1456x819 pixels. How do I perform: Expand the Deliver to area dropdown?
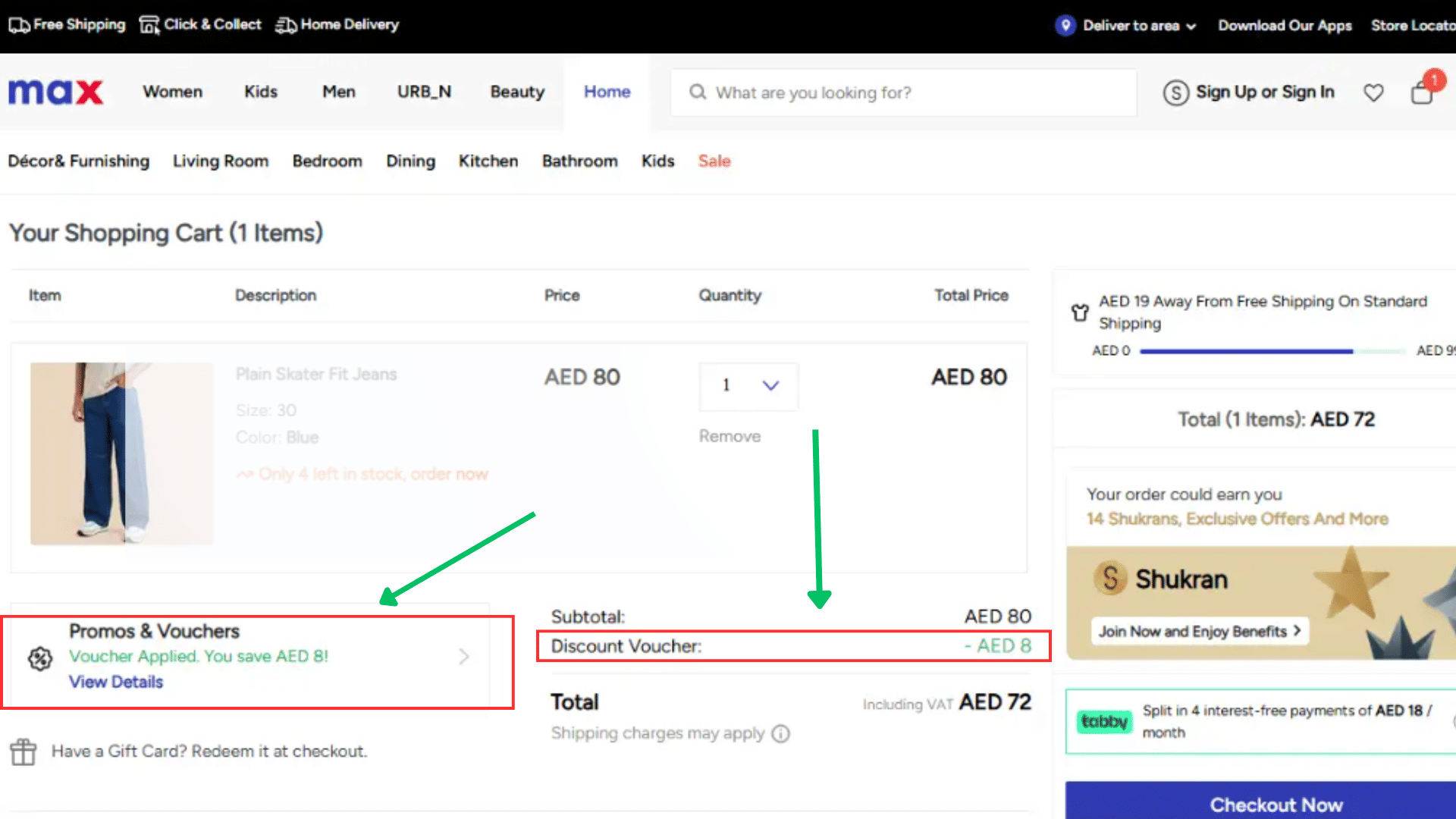point(1191,27)
